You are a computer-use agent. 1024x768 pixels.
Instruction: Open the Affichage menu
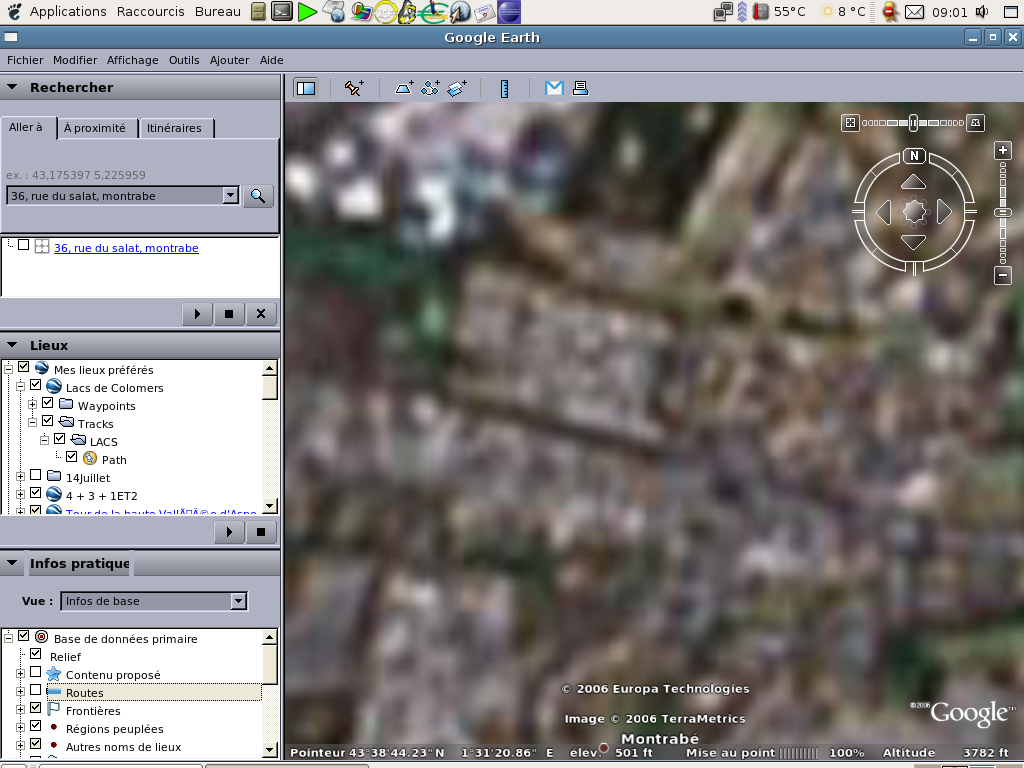point(133,60)
